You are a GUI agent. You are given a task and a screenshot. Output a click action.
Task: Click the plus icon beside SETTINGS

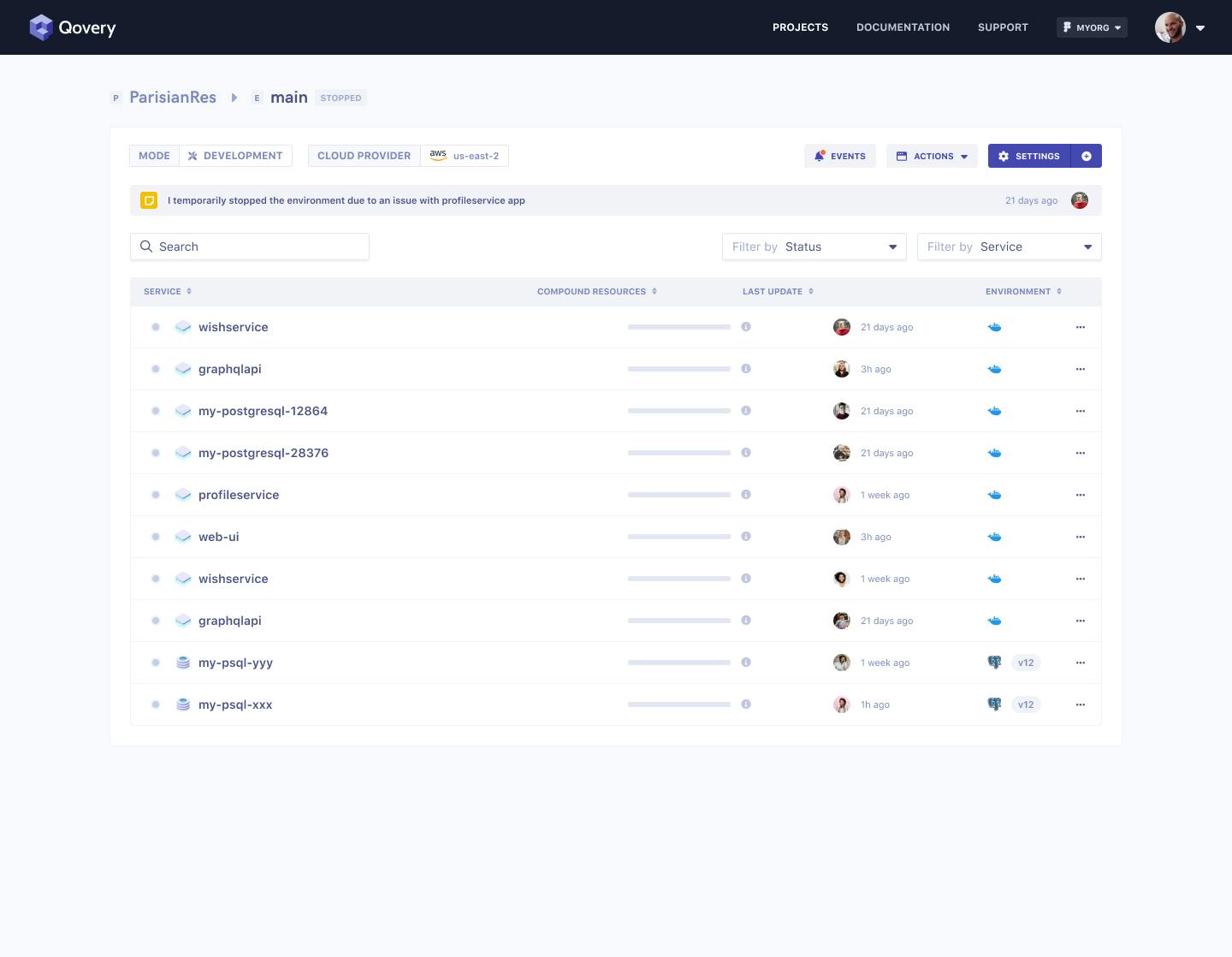1087,156
